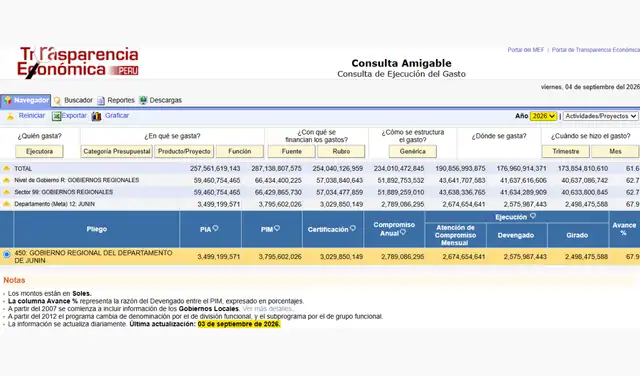
Task: Open the Portal de Transparencia Económica link
Action: coord(596,50)
